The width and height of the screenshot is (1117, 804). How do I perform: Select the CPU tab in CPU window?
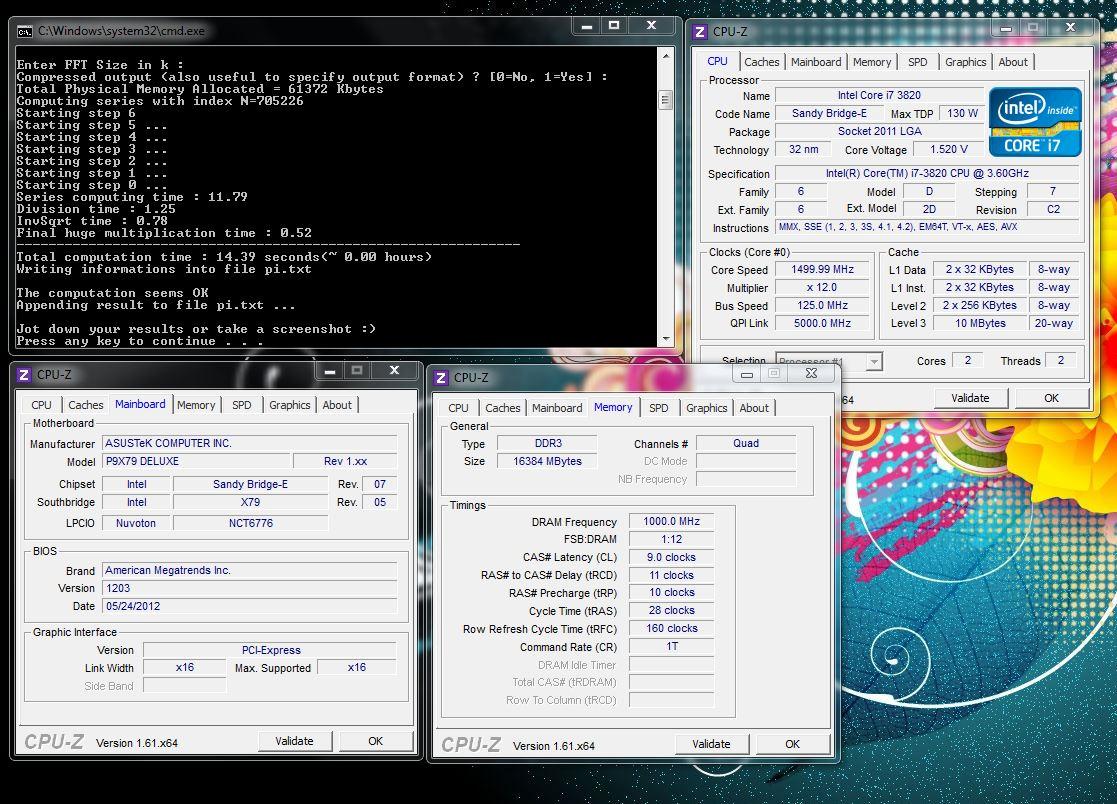coord(717,61)
